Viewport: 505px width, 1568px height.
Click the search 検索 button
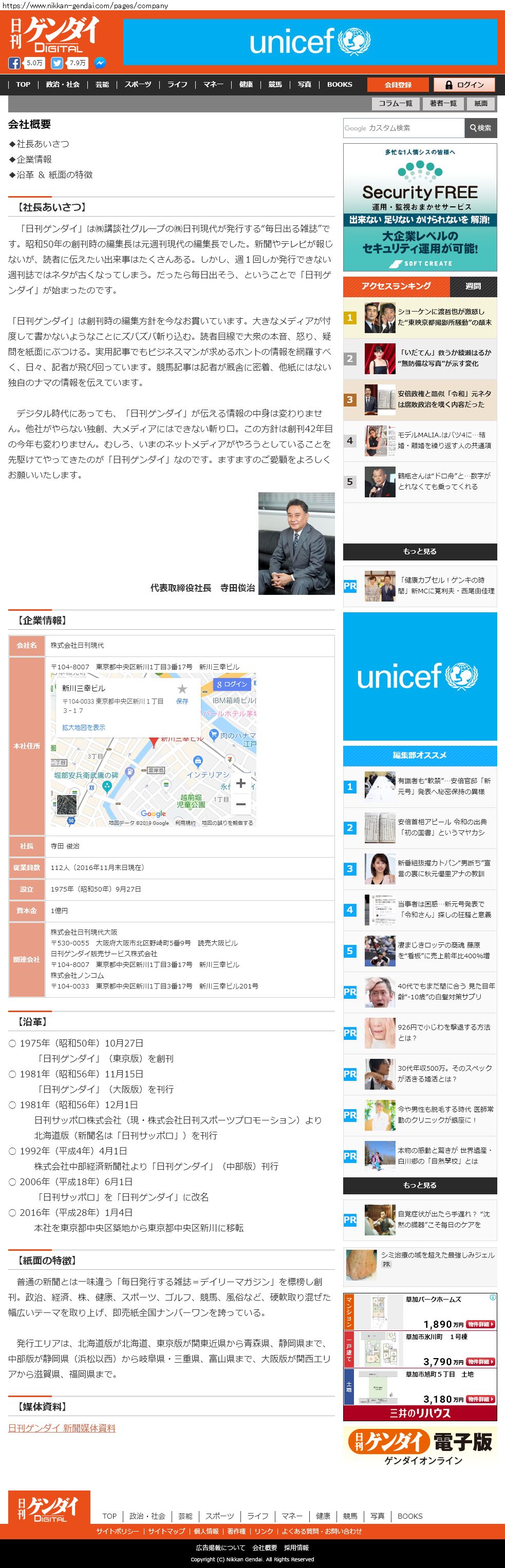(481, 128)
